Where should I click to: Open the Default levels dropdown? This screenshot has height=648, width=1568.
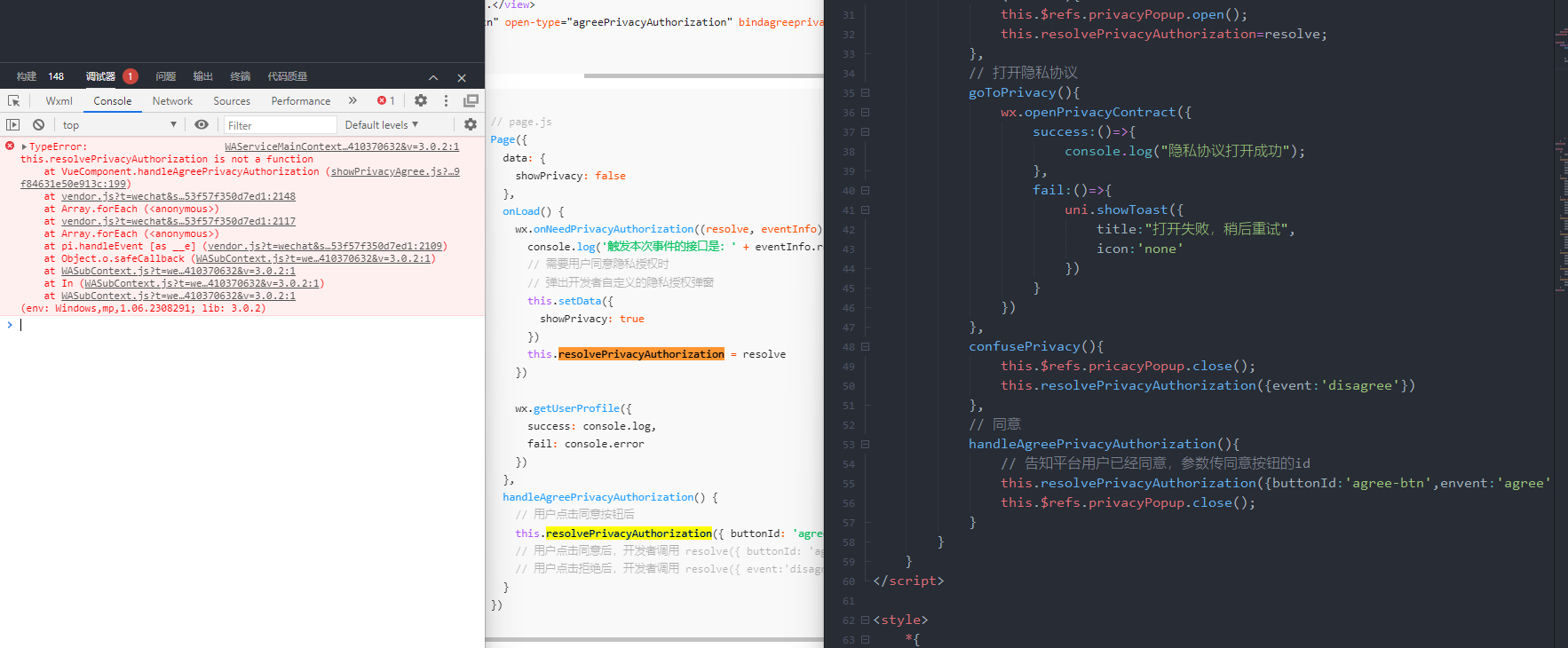pyautogui.click(x=382, y=125)
